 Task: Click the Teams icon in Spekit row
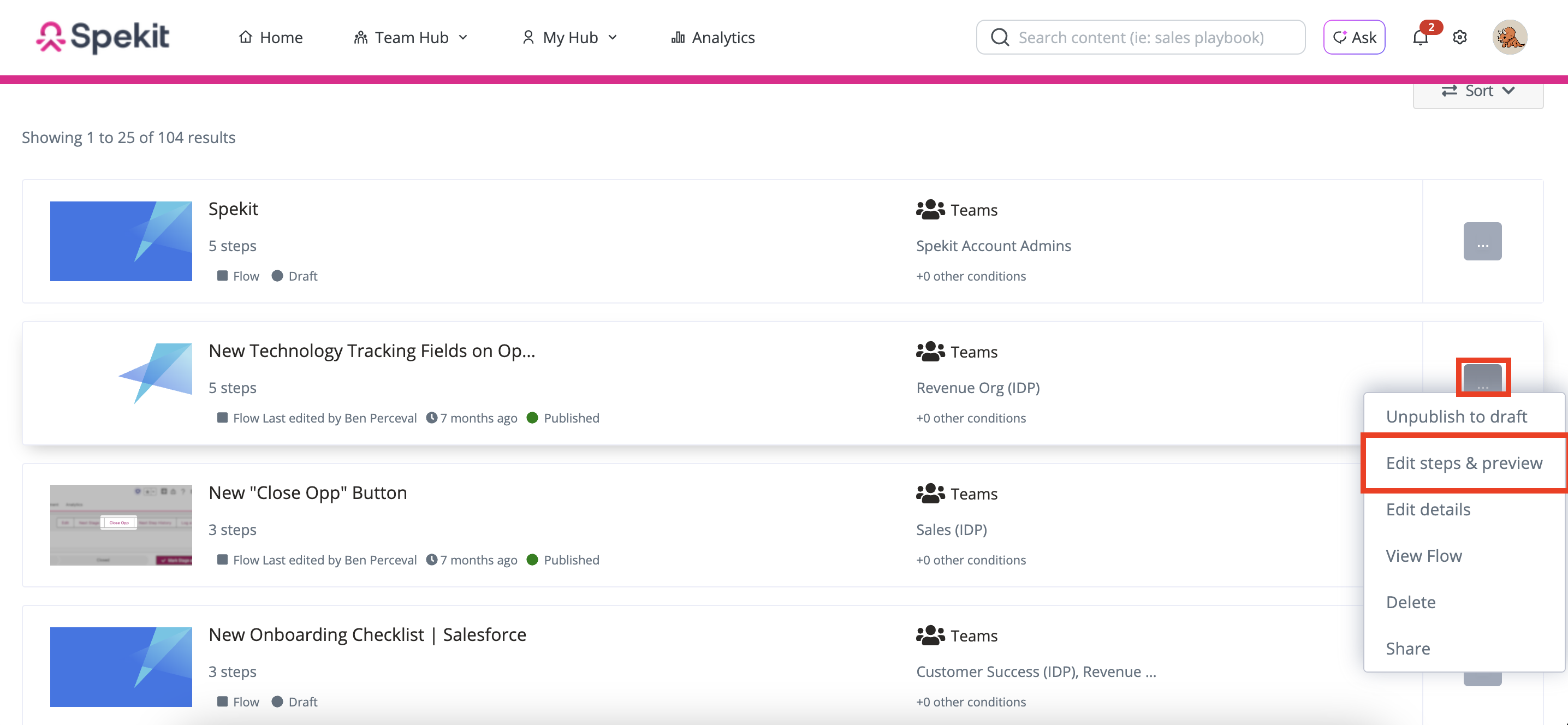pos(930,210)
